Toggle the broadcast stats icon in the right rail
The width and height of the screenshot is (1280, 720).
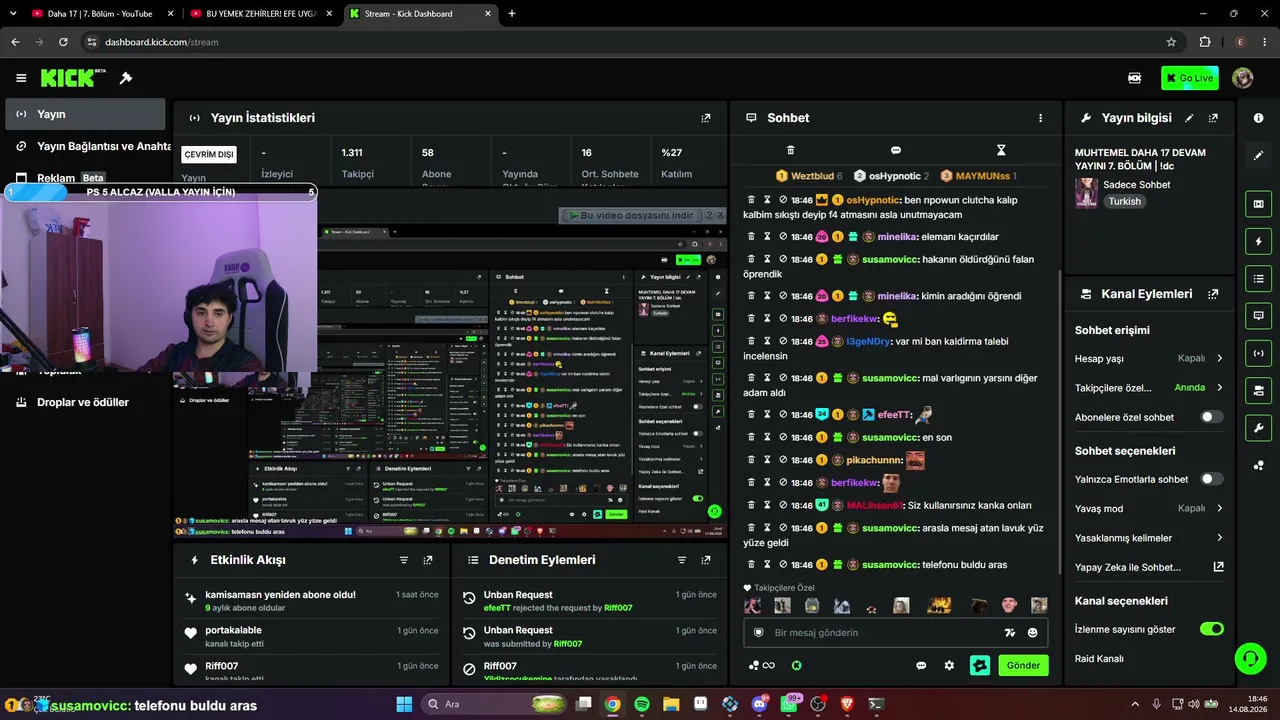[x=1258, y=352]
